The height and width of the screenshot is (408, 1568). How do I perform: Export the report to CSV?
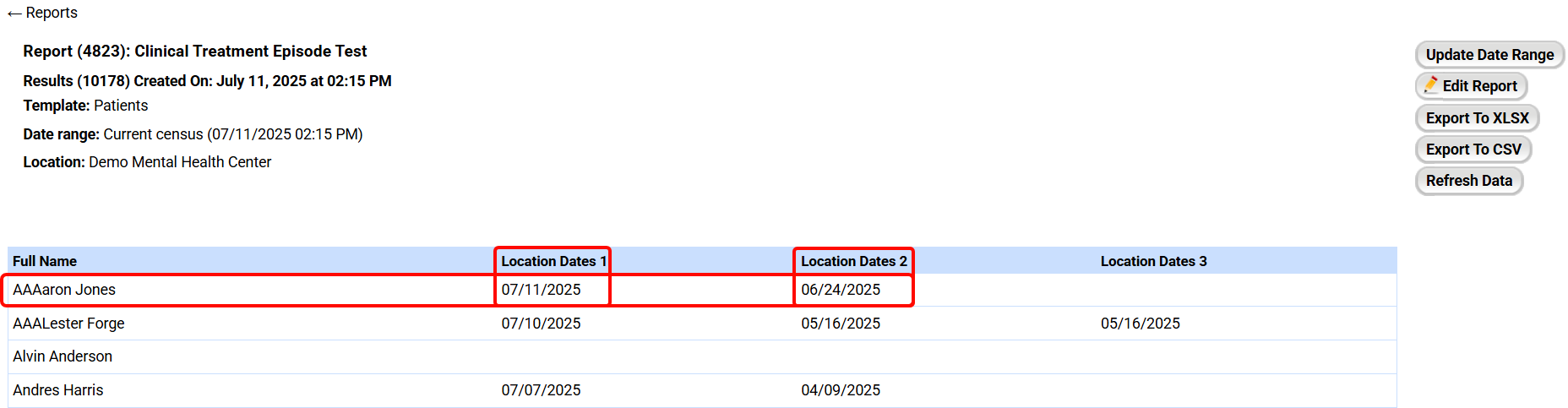point(1473,150)
